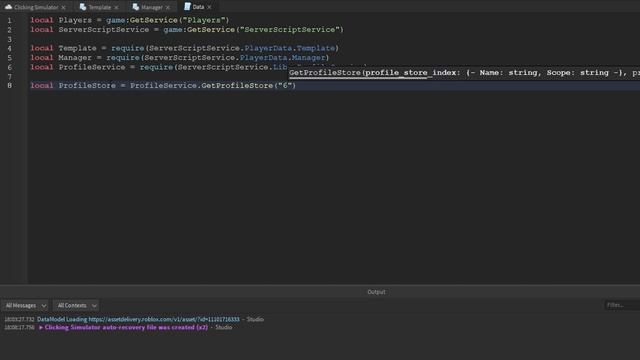
Task: Close the Clicking Simulator tab
Action: [63, 7]
